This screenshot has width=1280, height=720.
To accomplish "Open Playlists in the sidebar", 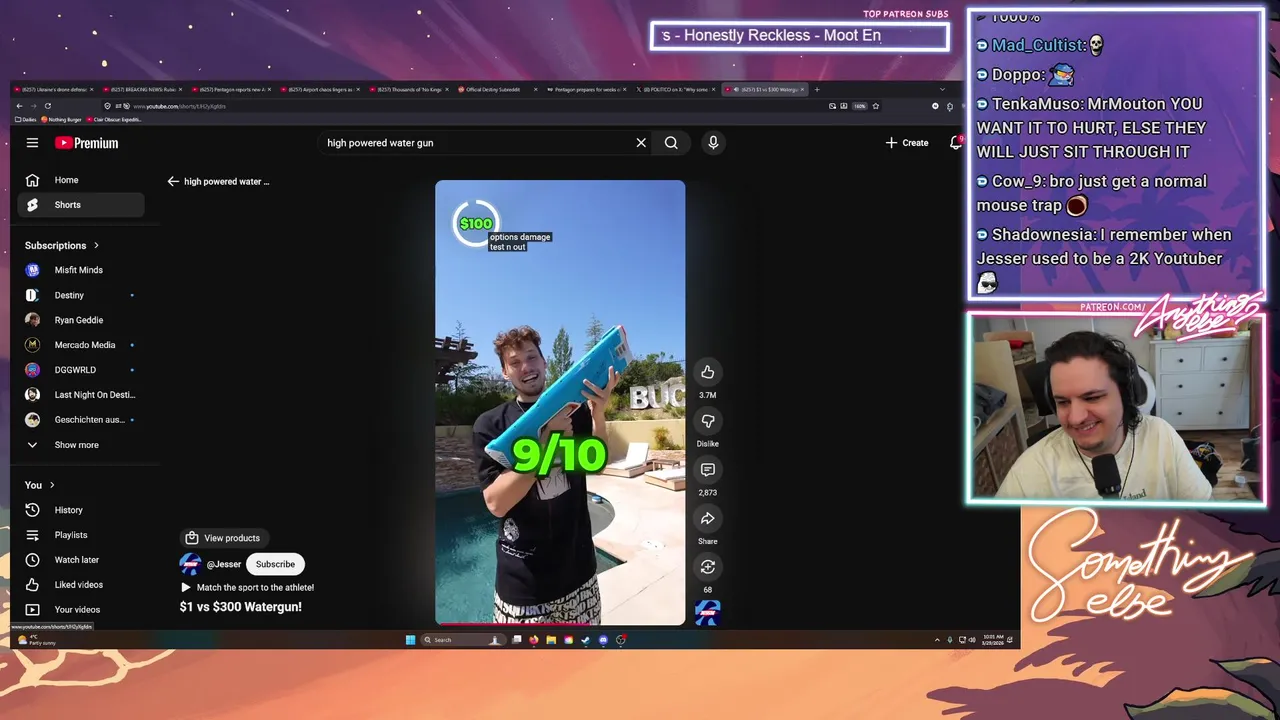I will point(81,535).
